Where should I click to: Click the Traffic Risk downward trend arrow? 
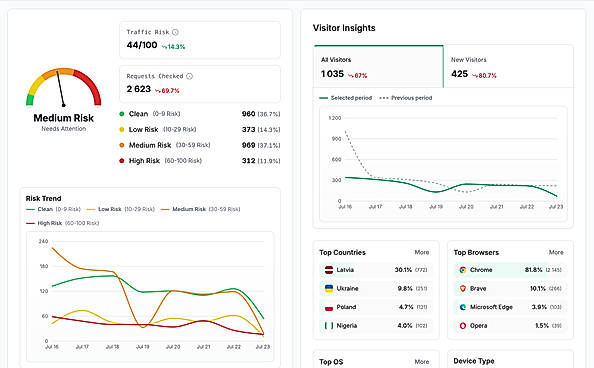click(164, 47)
